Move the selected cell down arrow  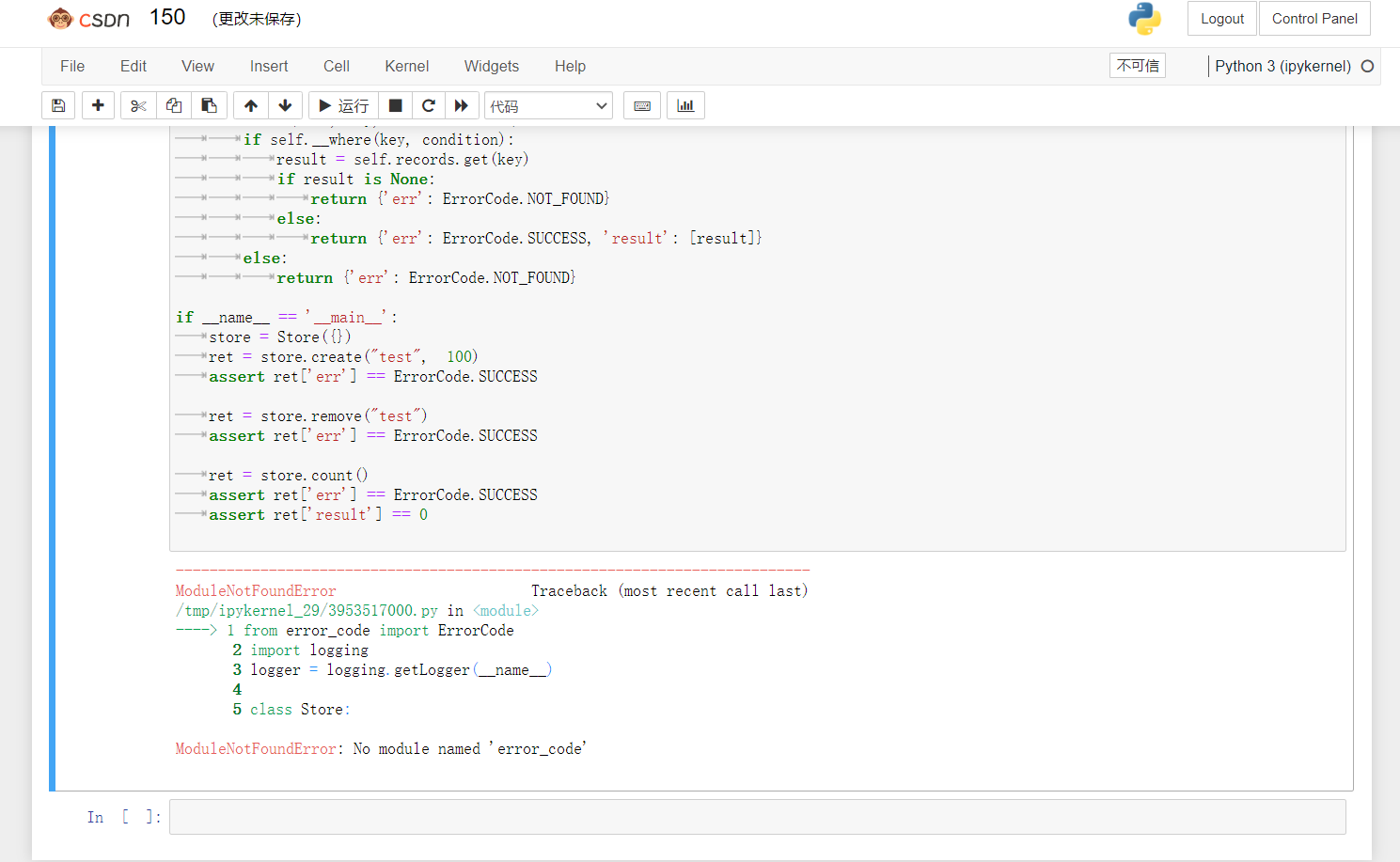286,105
